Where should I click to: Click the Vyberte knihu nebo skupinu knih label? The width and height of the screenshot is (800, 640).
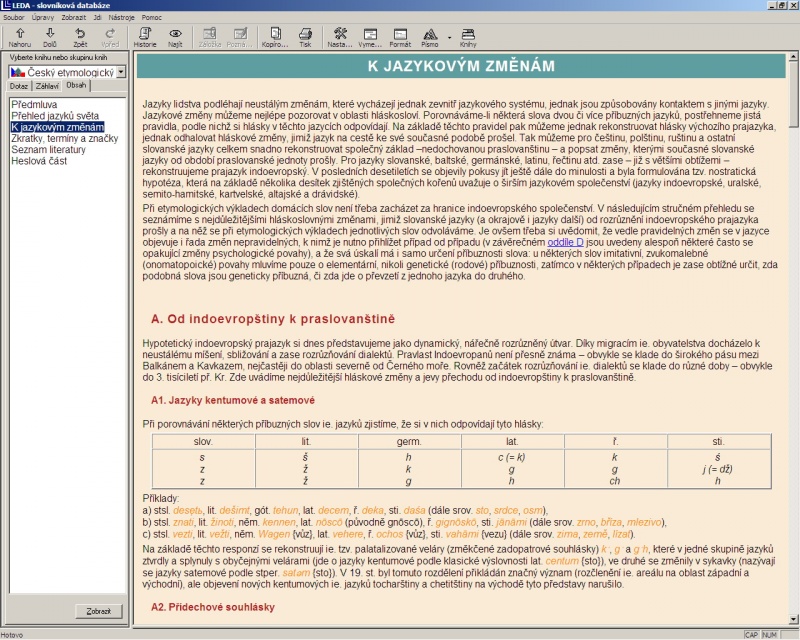(x=58, y=58)
